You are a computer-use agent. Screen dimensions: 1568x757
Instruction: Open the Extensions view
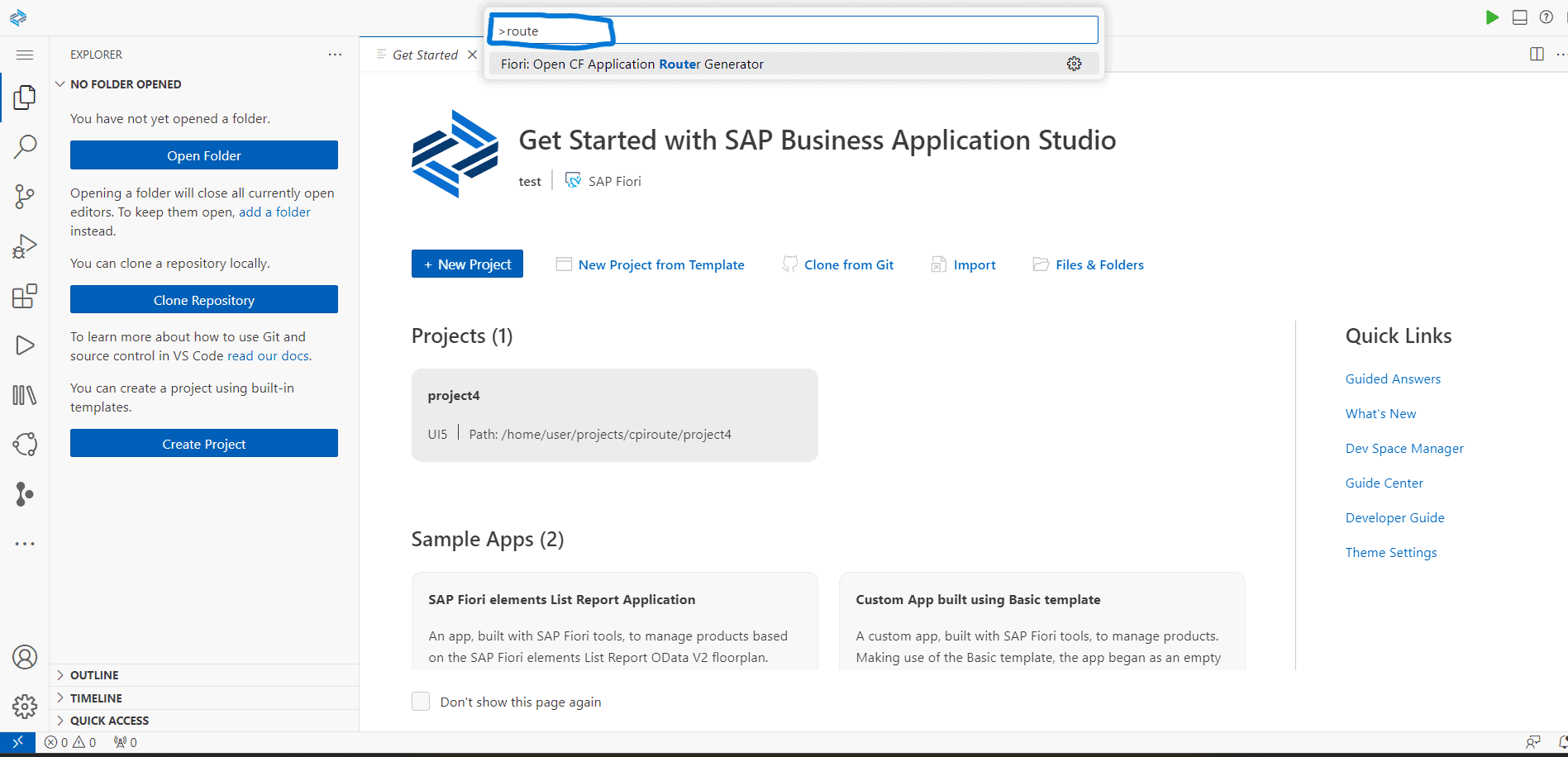25,296
